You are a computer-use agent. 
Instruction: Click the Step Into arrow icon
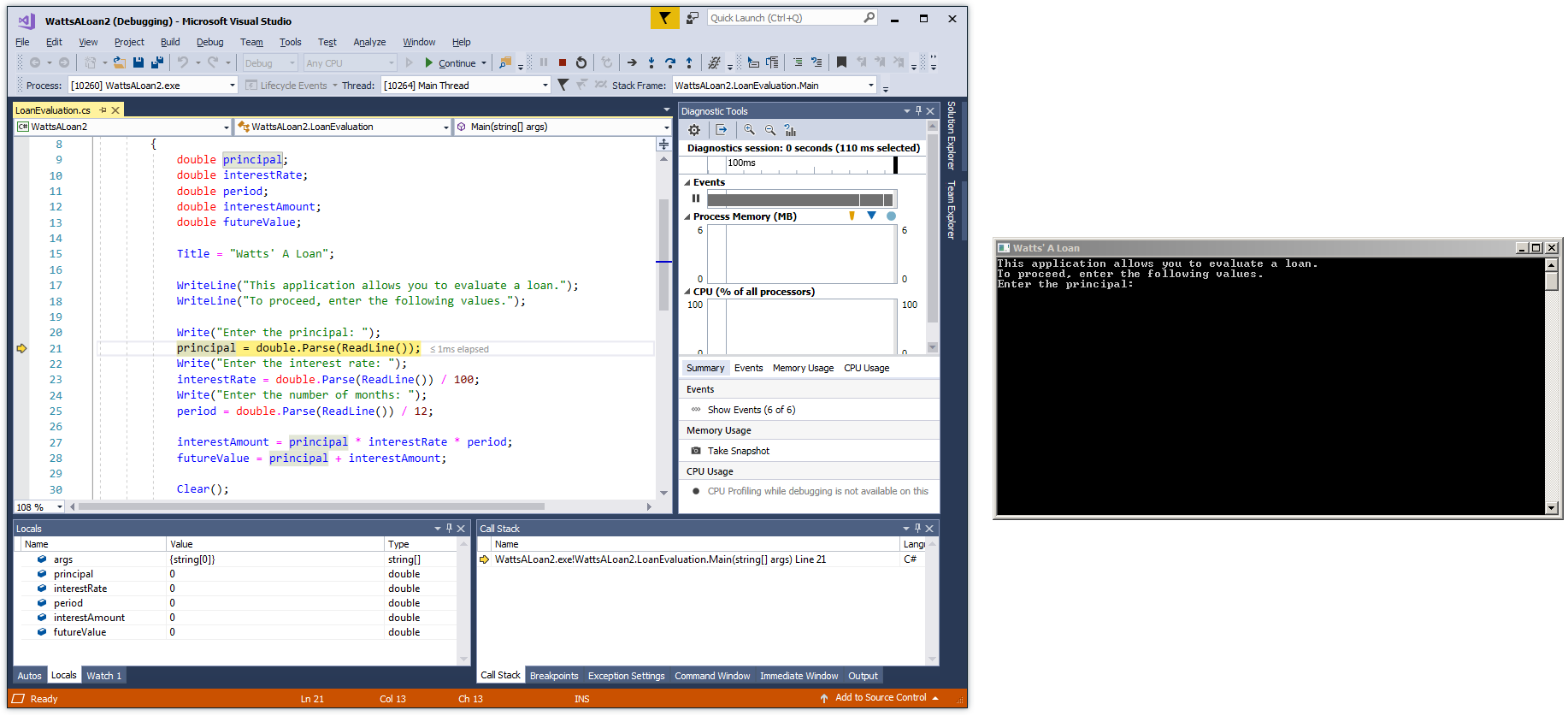click(651, 62)
